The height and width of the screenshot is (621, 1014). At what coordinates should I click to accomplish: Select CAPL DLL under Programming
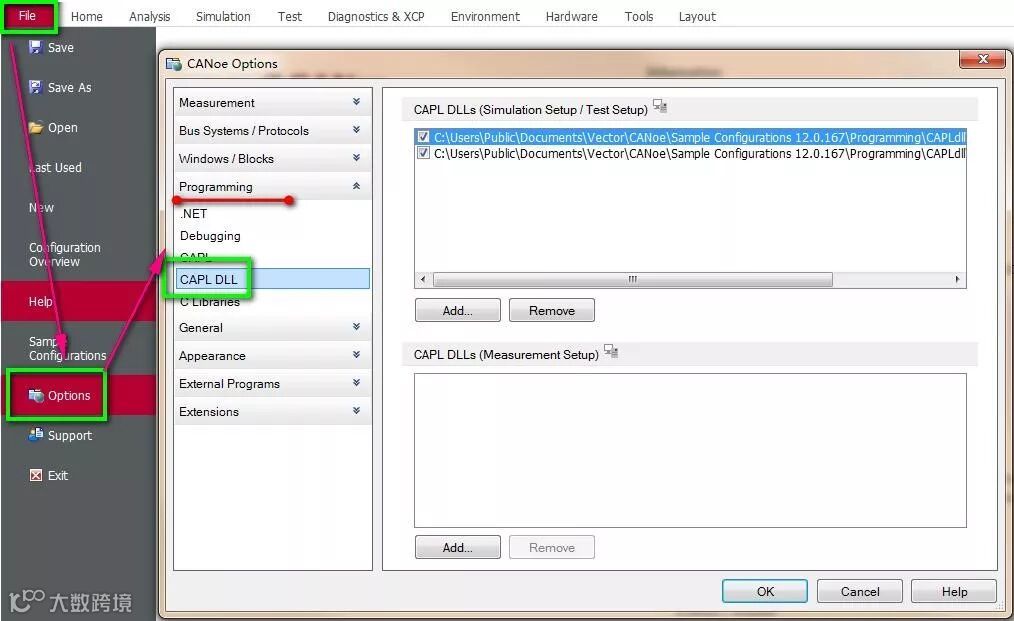click(272, 279)
